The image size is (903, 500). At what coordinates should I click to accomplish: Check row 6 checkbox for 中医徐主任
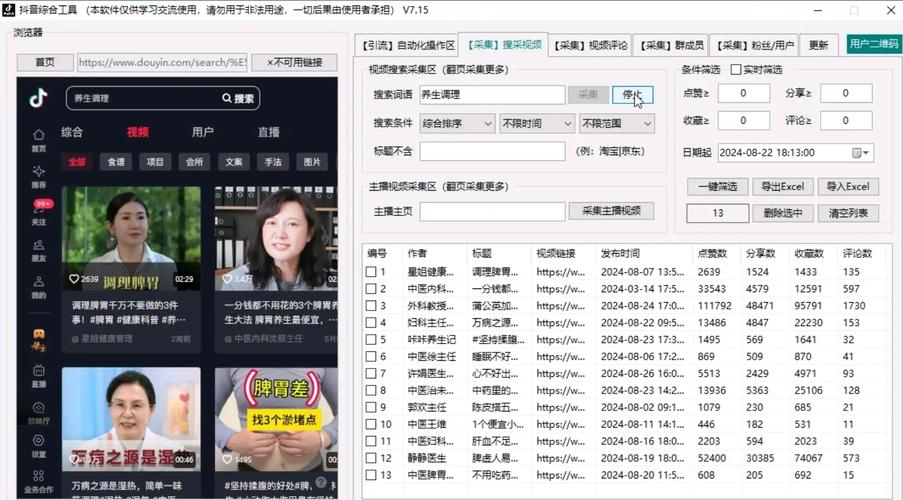point(371,357)
